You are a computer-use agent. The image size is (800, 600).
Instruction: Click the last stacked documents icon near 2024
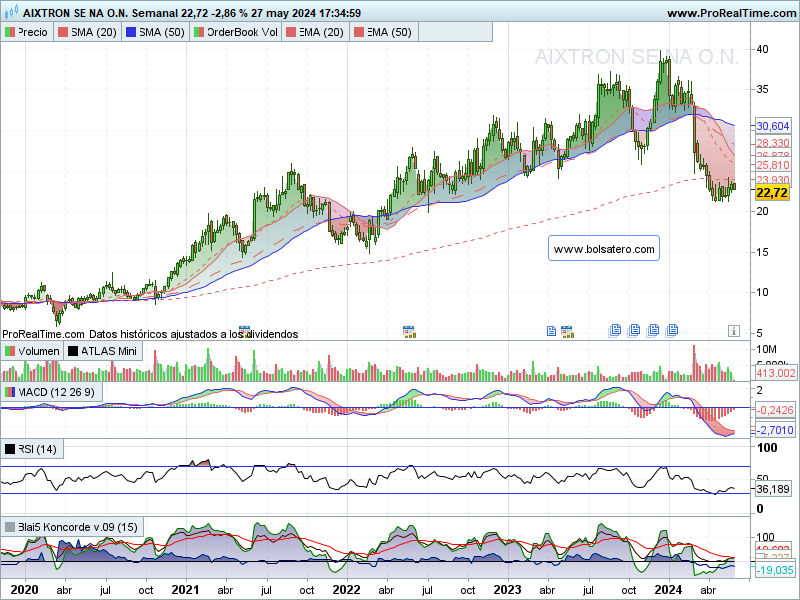672,331
